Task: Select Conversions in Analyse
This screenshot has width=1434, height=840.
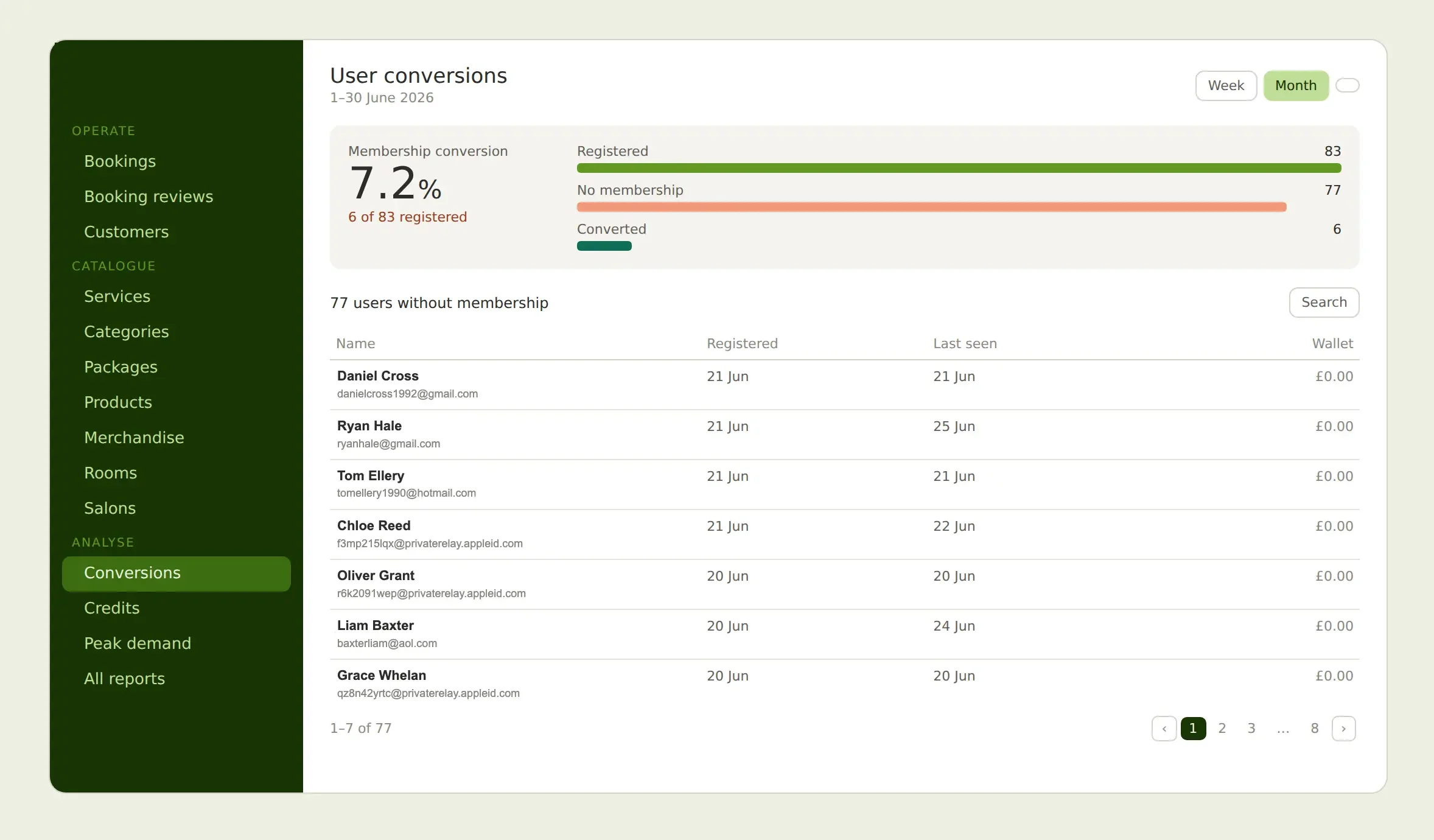Action: pos(177,573)
